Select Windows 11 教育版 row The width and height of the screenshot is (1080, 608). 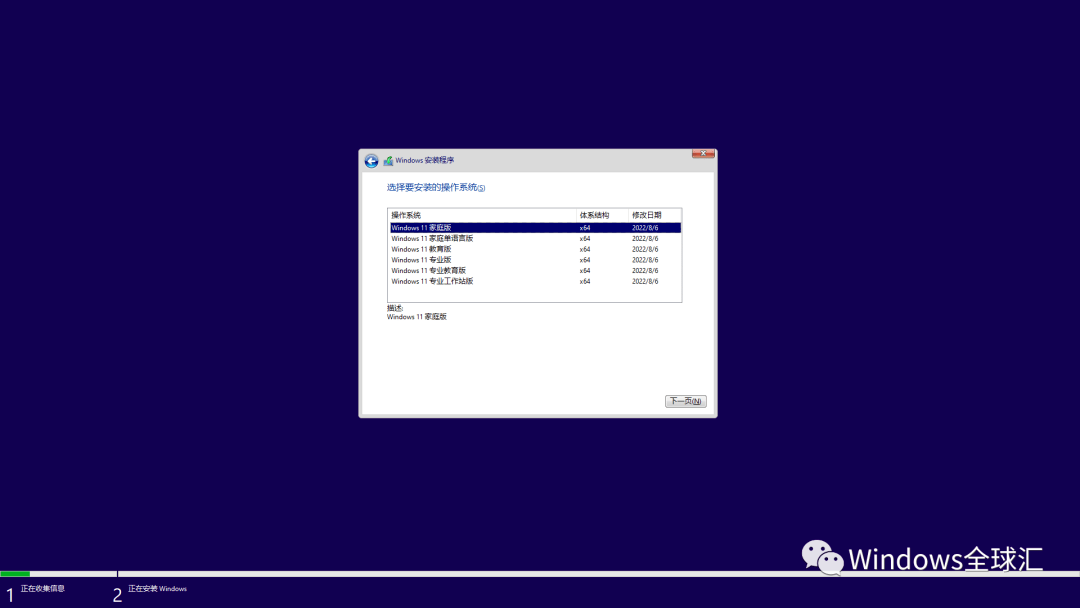tap(534, 249)
